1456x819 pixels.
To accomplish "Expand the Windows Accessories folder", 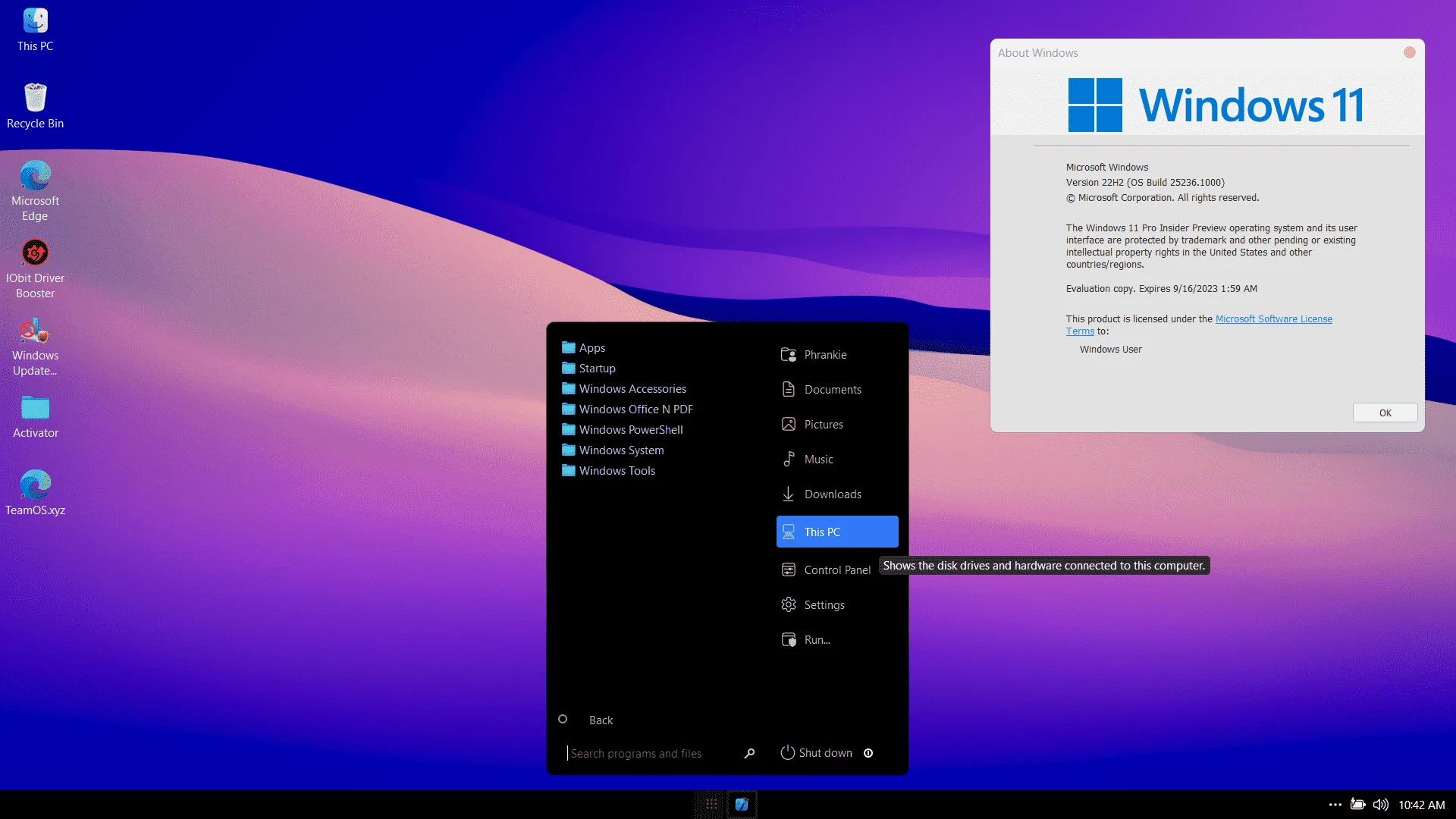I will 624,389.
